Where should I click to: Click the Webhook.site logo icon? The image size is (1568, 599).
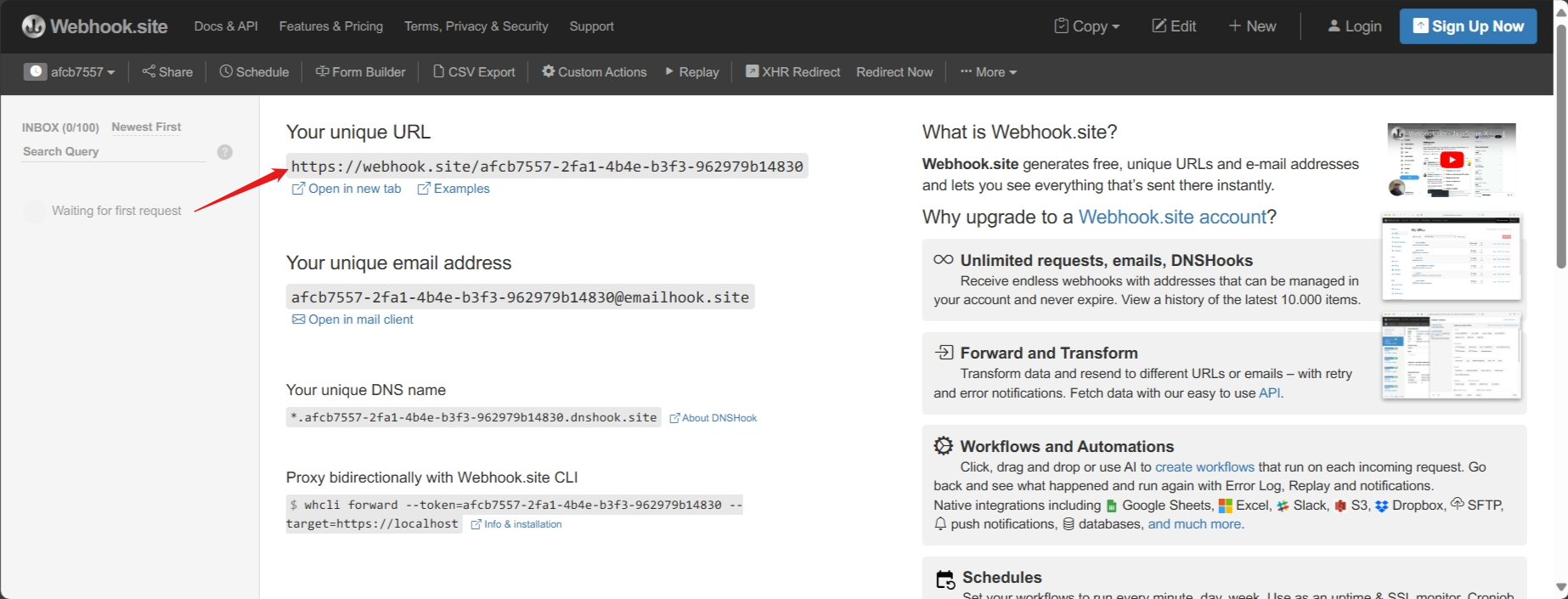(x=33, y=26)
